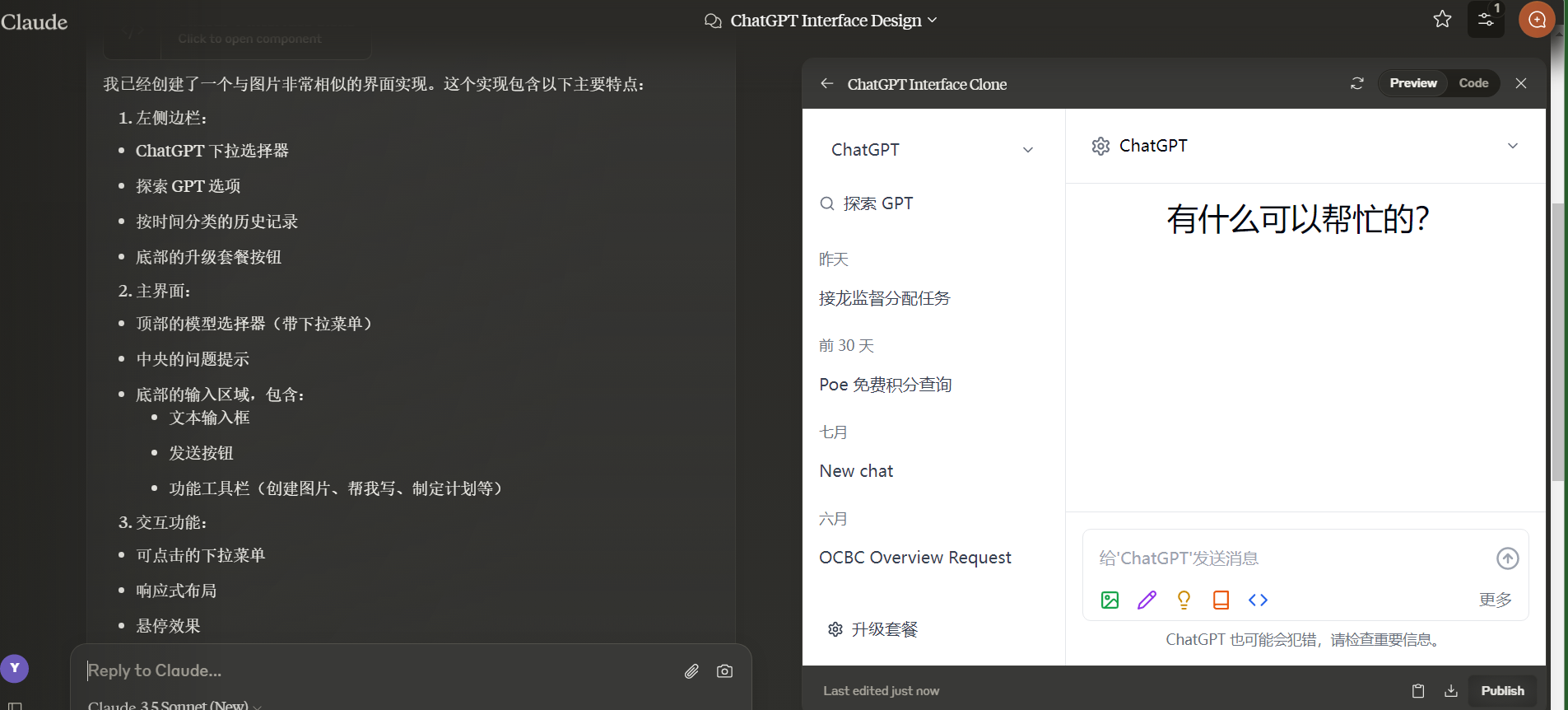
Task: Open chat controls sliders icon
Action: pos(1486,19)
